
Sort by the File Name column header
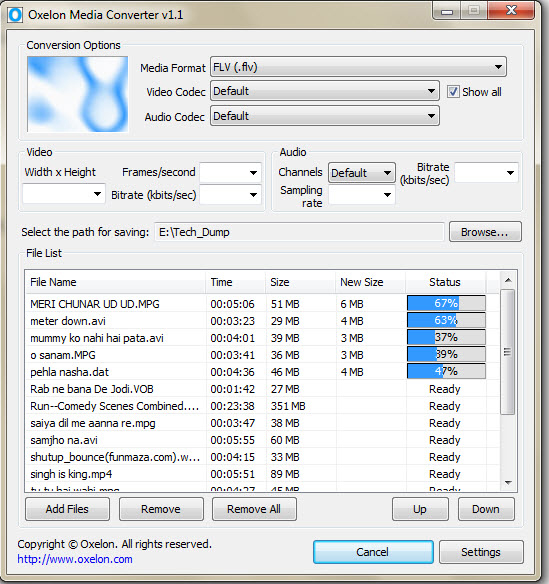115,282
